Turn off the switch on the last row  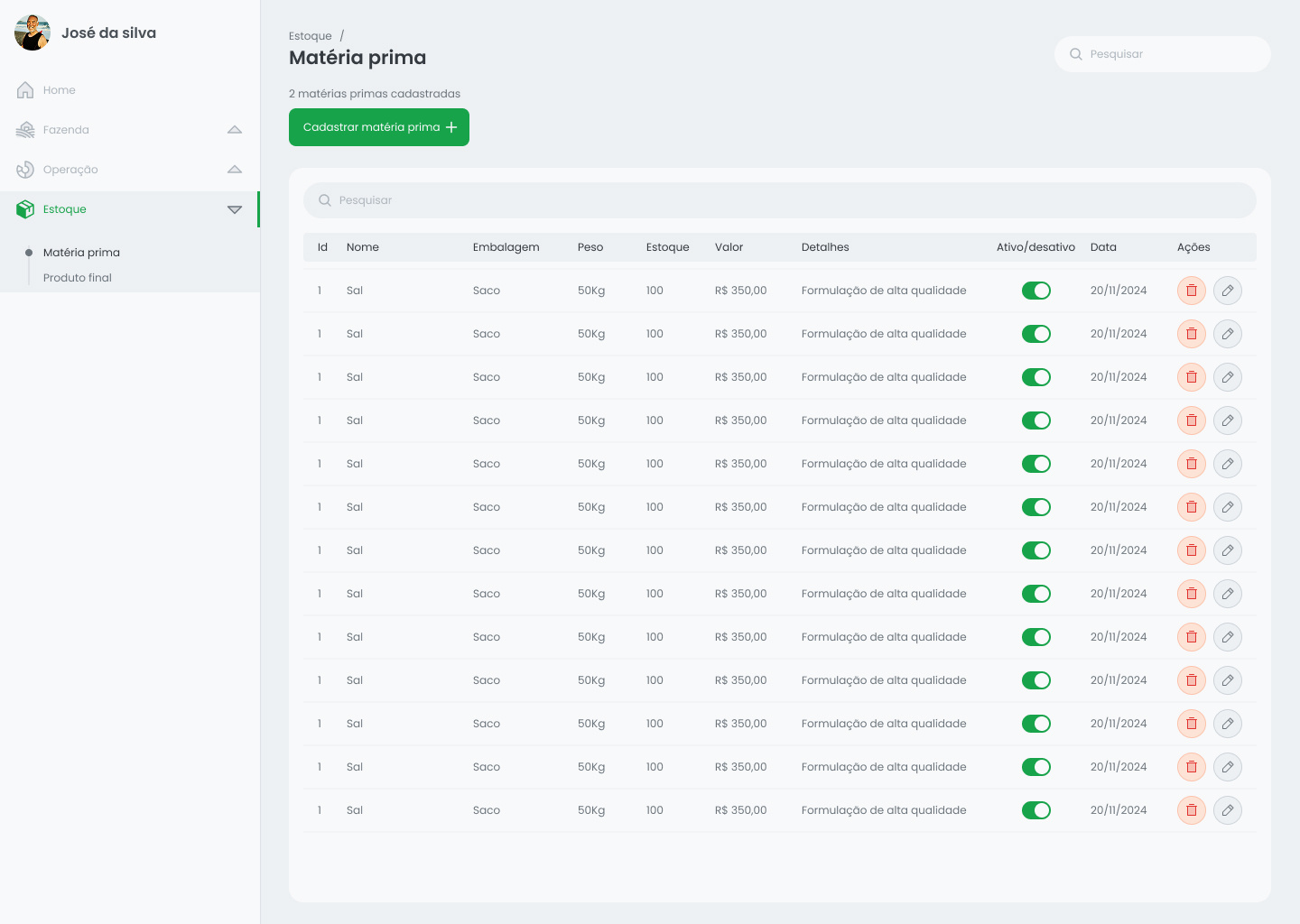(x=1036, y=809)
